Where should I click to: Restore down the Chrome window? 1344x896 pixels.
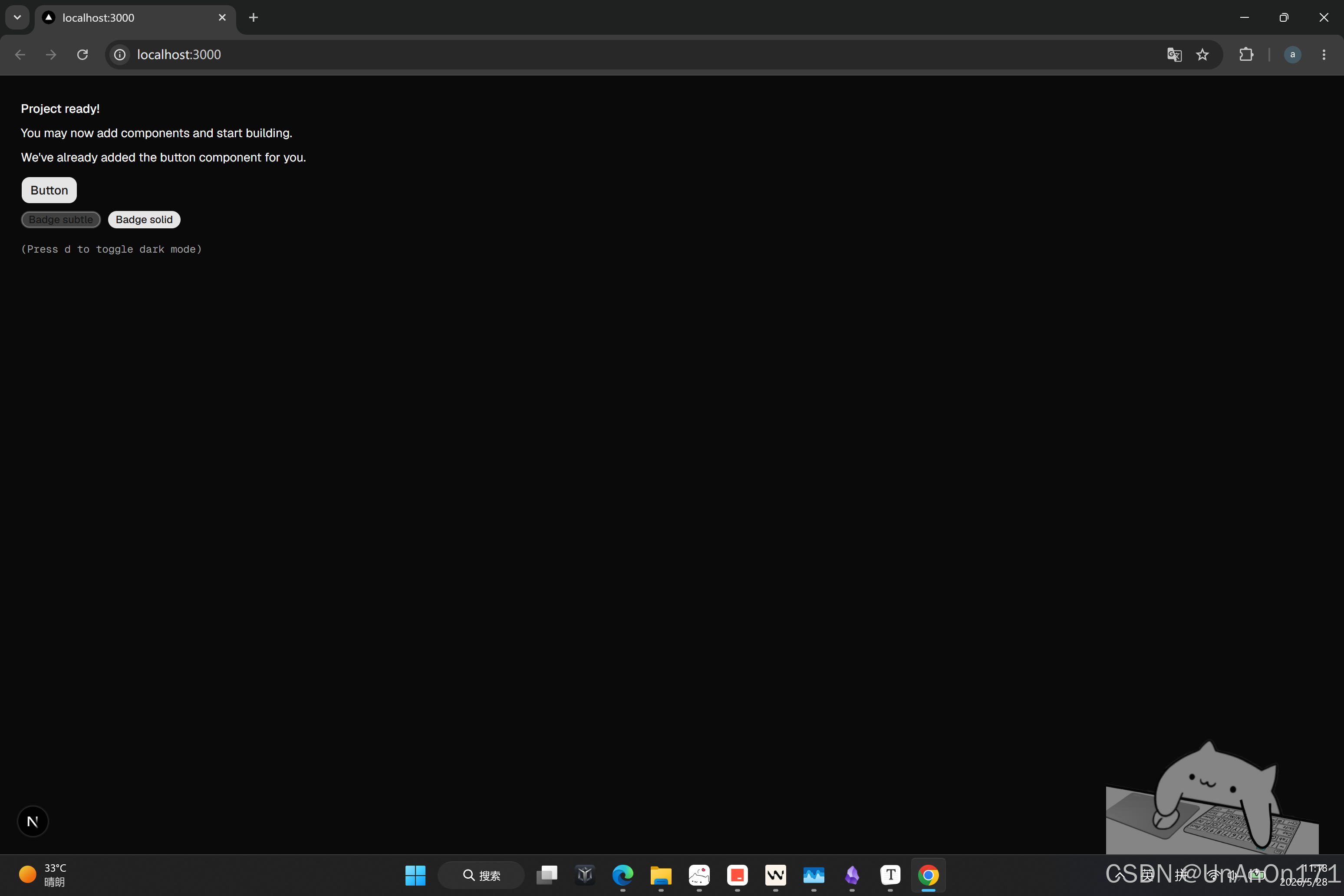[x=1284, y=18]
